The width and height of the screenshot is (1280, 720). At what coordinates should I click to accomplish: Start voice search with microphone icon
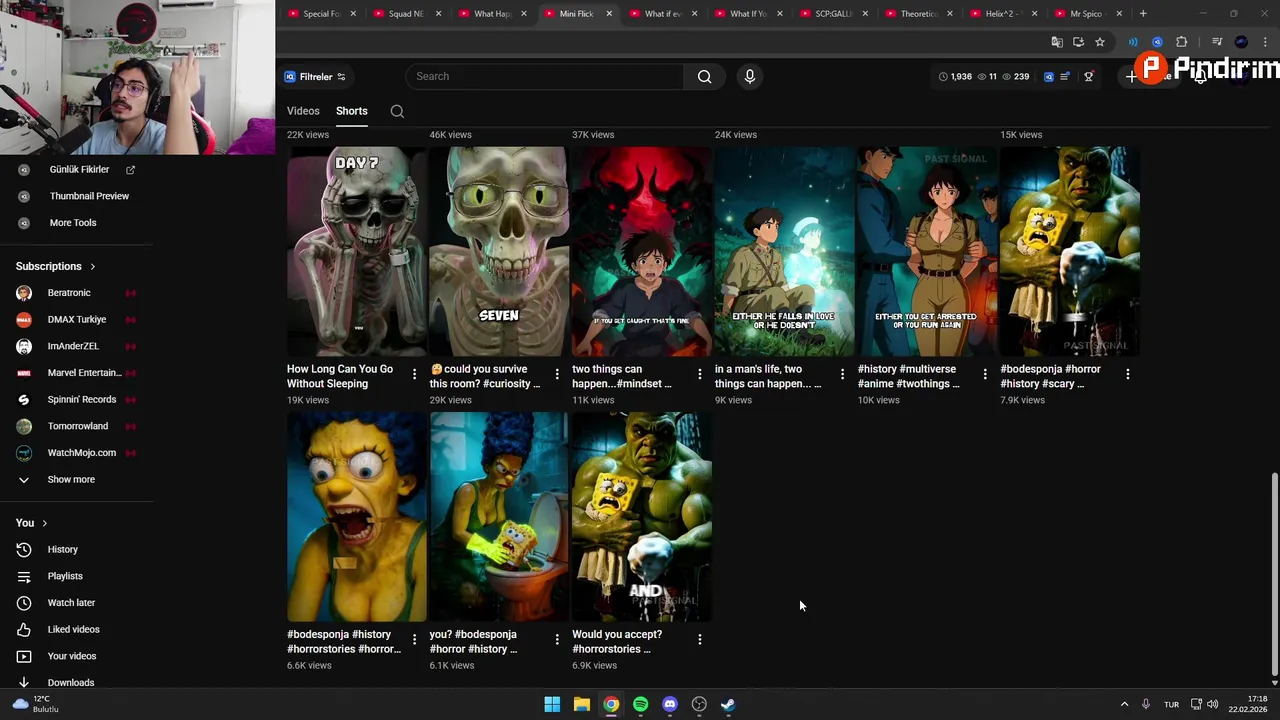coord(749,76)
